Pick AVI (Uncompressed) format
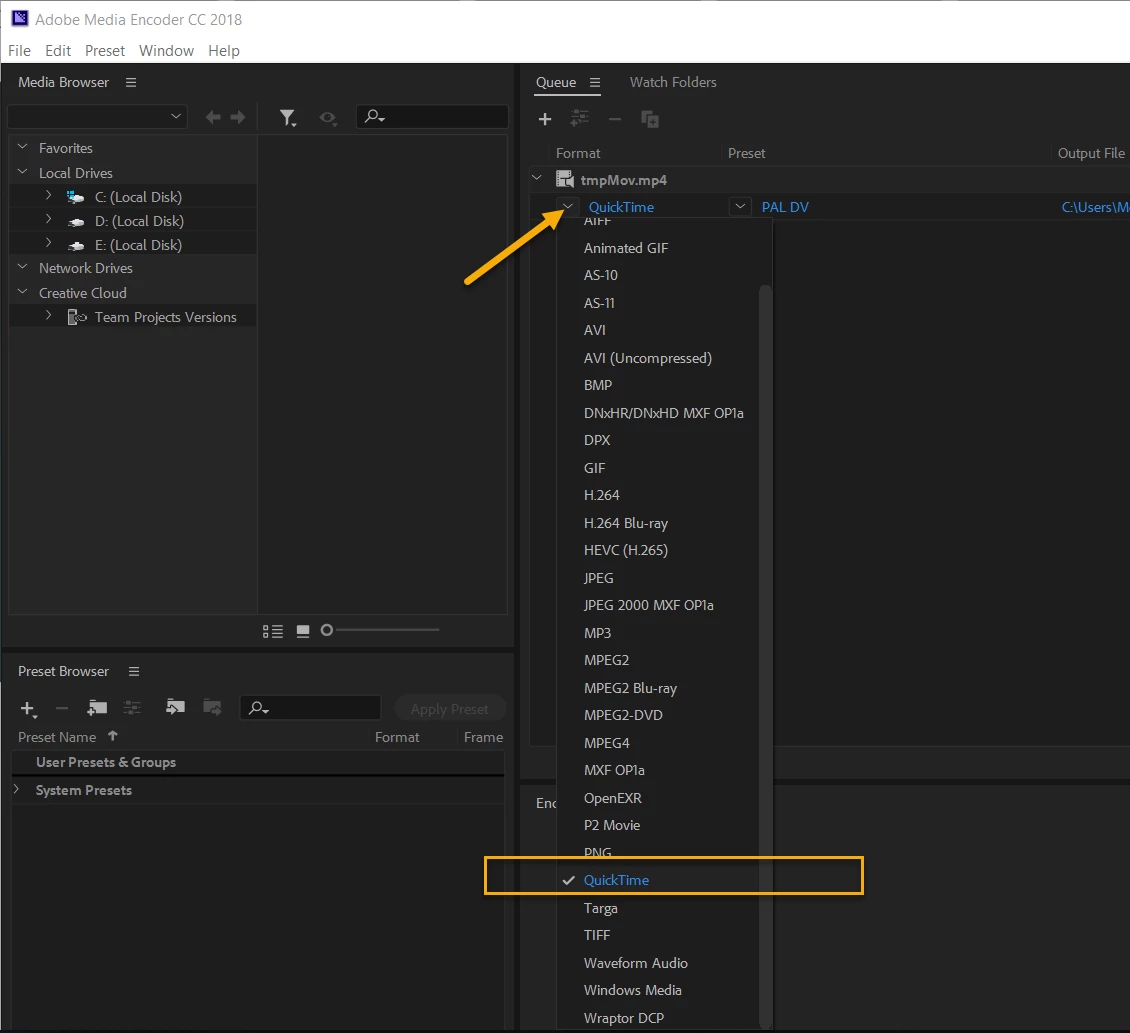Viewport: 1130px width, 1033px height. coord(647,358)
